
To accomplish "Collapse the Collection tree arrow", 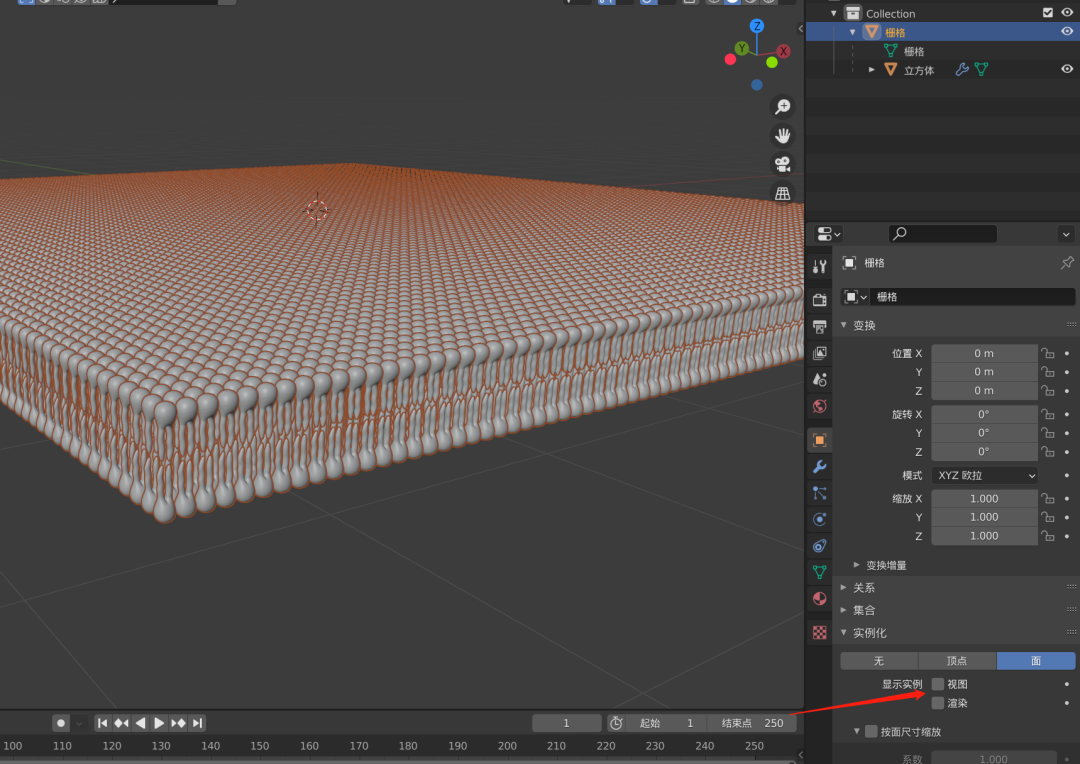I will coord(833,13).
